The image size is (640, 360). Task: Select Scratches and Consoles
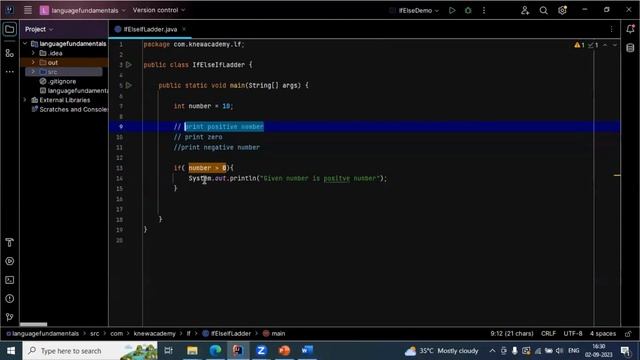coord(70,109)
